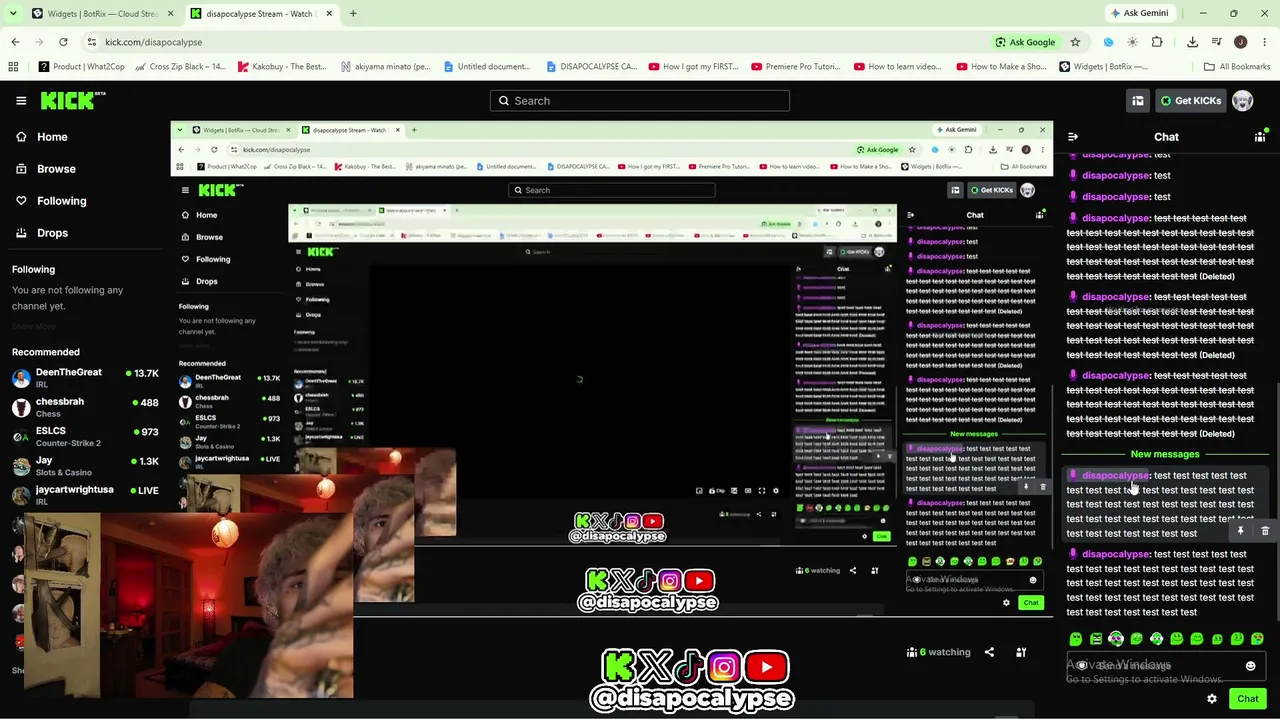Open the Untitled document bookmark

tap(487, 67)
